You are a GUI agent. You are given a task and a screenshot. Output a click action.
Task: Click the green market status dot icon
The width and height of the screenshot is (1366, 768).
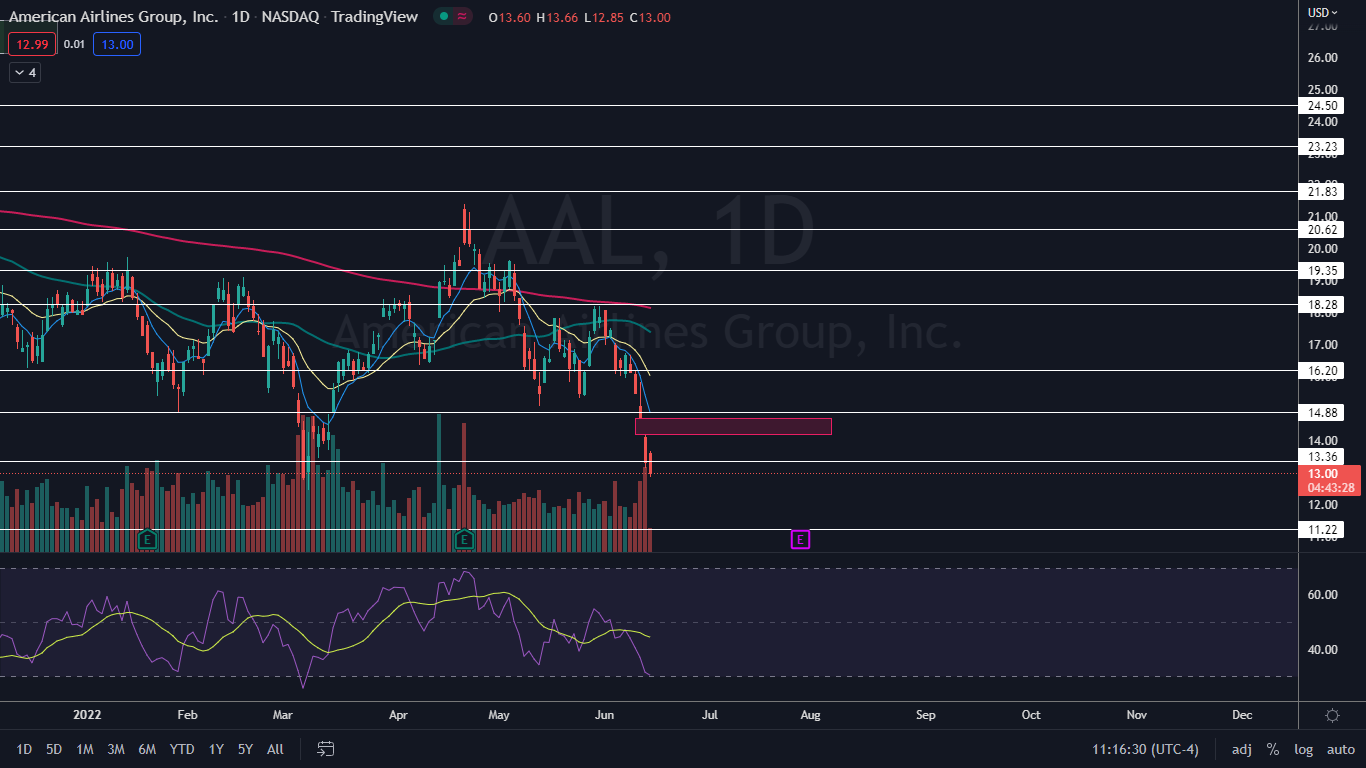coord(443,17)
